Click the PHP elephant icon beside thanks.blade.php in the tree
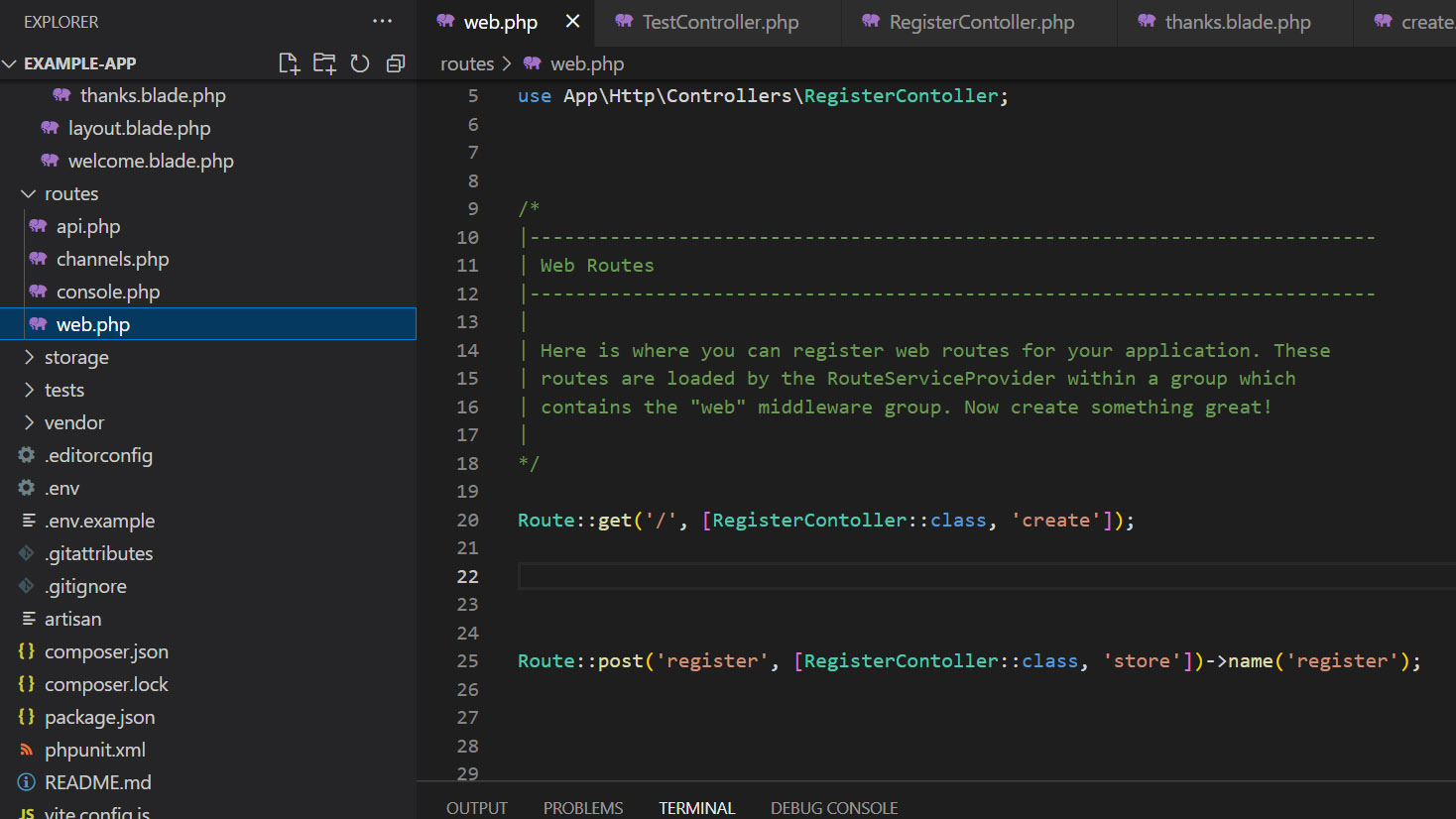 coord(61,95)
